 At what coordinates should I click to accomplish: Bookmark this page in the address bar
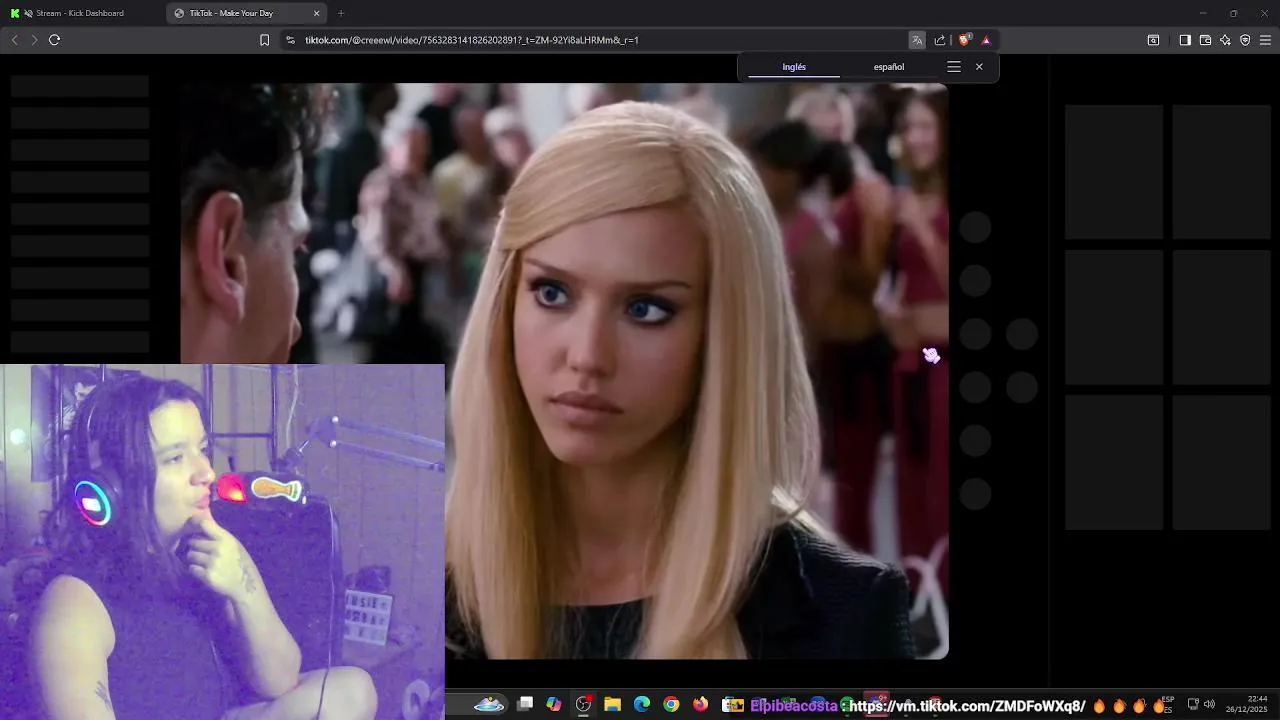click(264, 40)
